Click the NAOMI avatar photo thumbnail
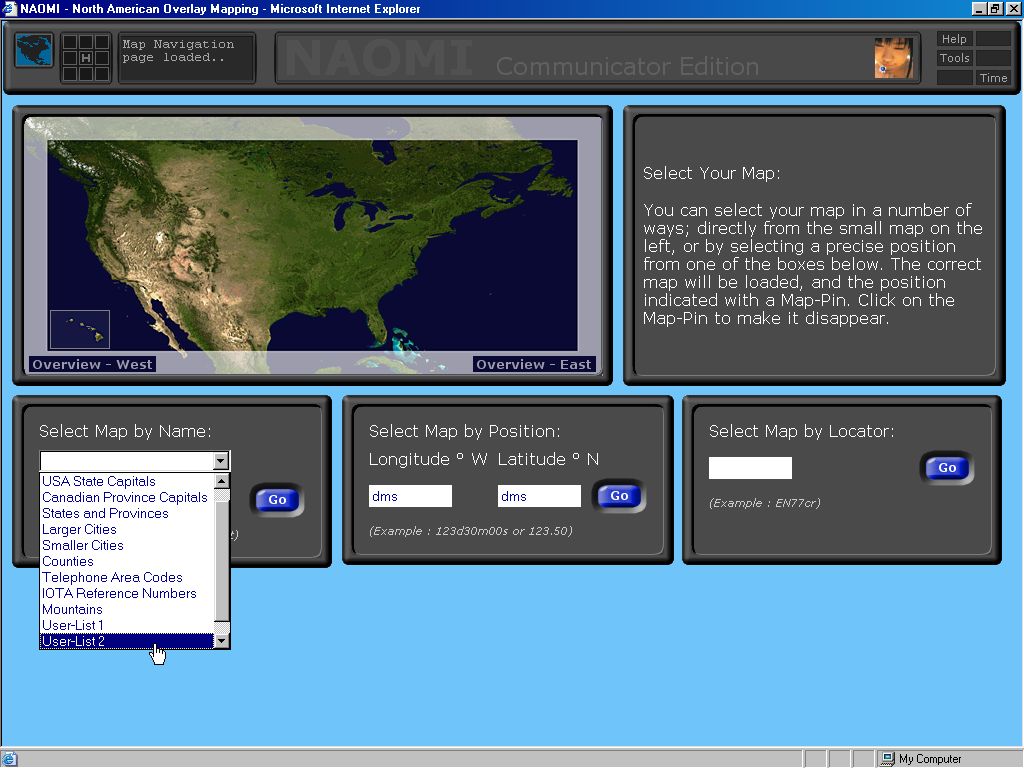The width and height of the screenshot is (1024, 768). (x=893, y=58)
